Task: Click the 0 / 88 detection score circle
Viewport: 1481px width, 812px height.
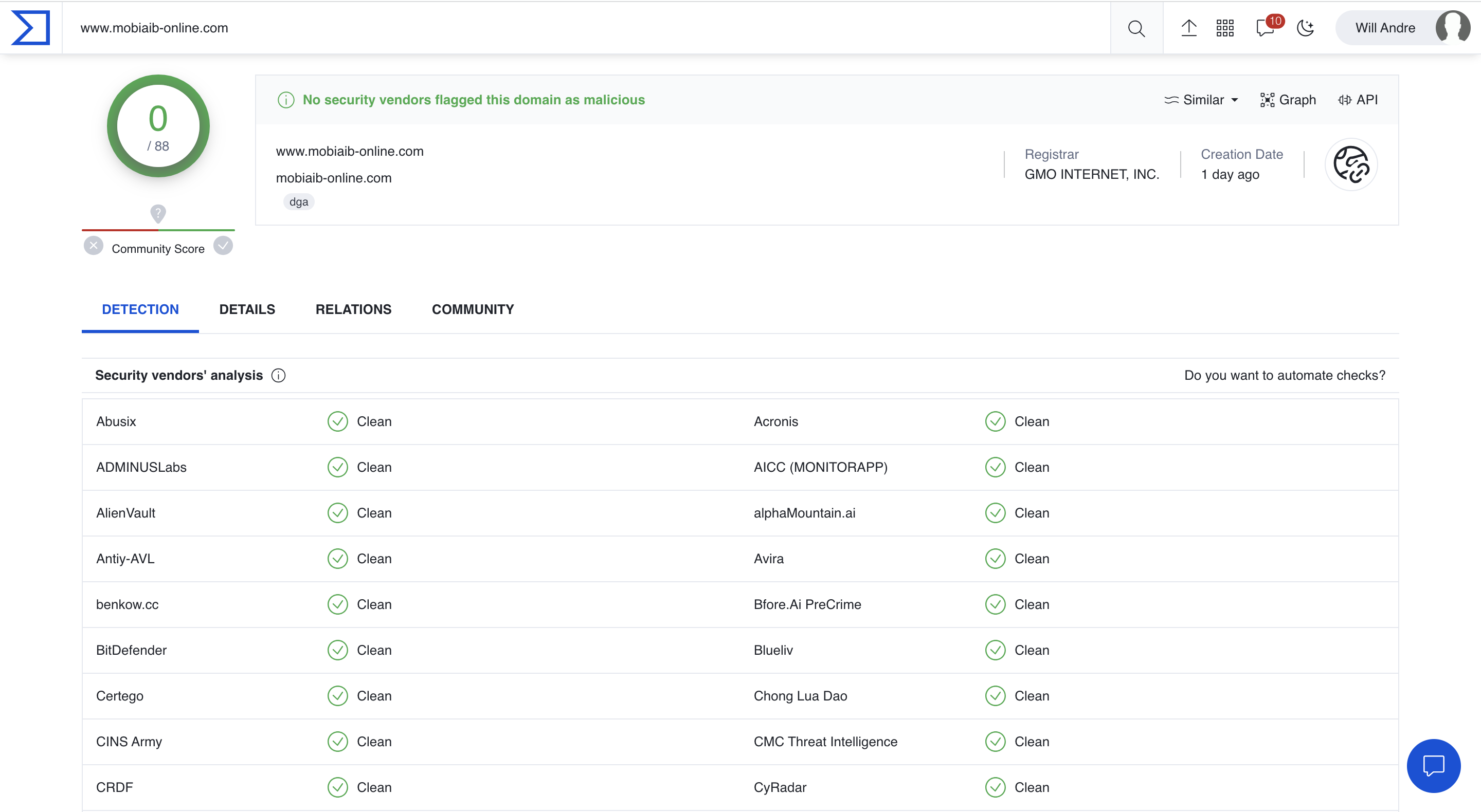Action: (158, 126)
